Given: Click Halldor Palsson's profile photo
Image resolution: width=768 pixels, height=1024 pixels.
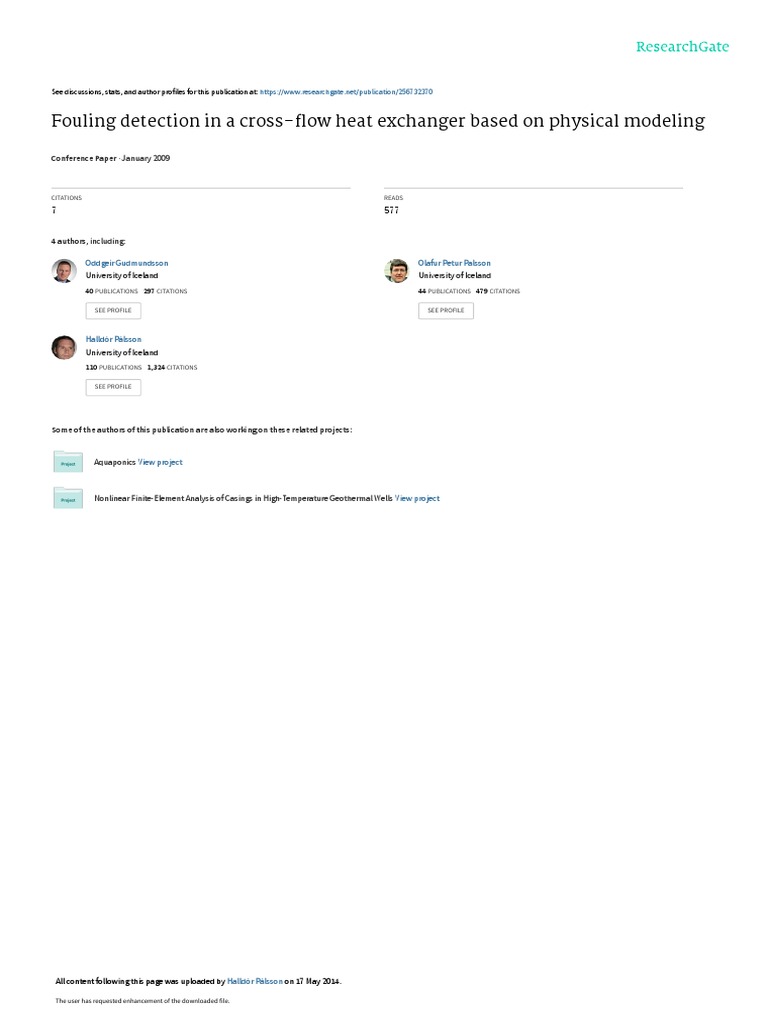Looking at the screenshot, I should tap(64, 347).
